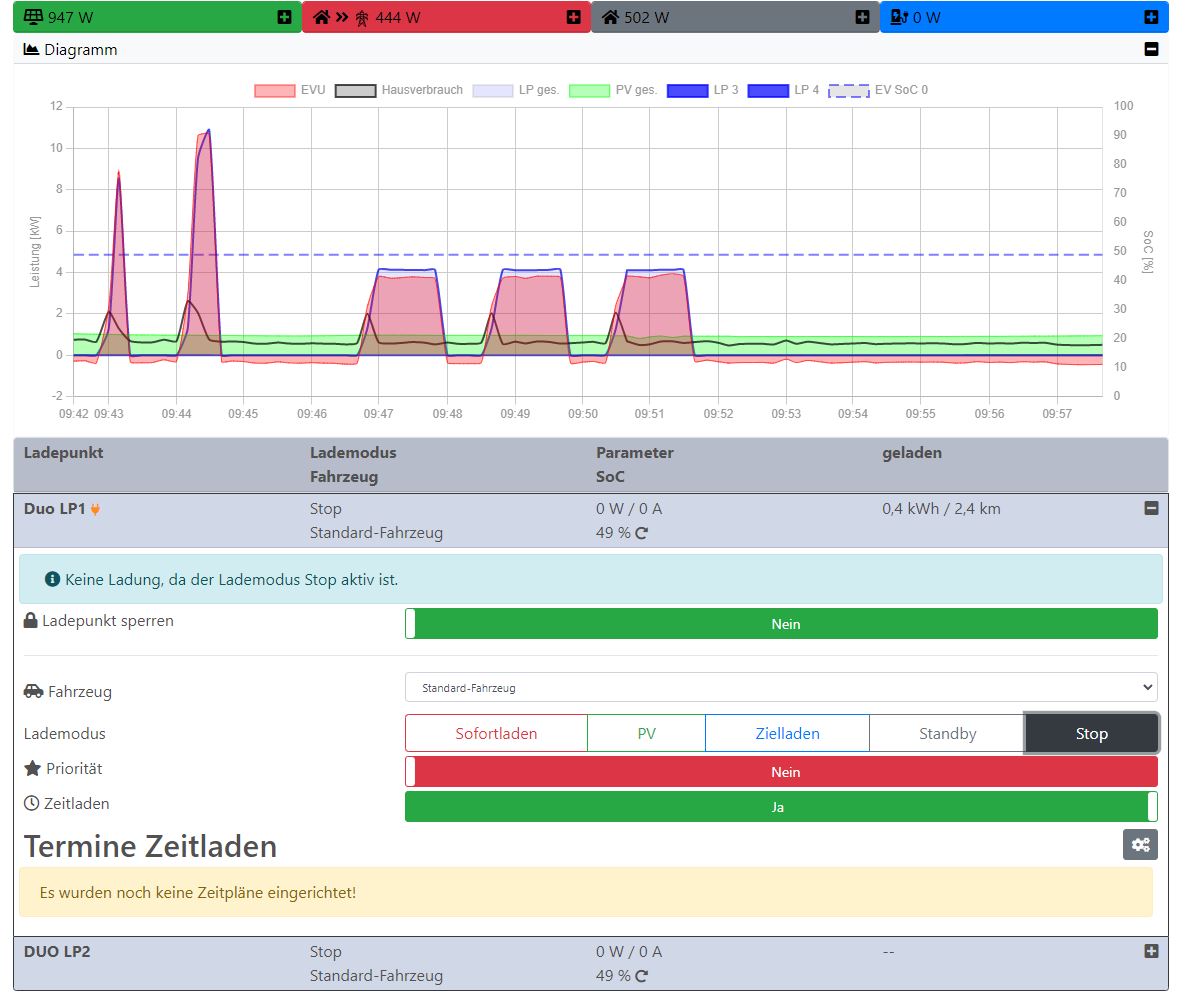
Task: Click the house consumption icon showing 502 W
Action: pyautogui.click(x=609, y=17)
